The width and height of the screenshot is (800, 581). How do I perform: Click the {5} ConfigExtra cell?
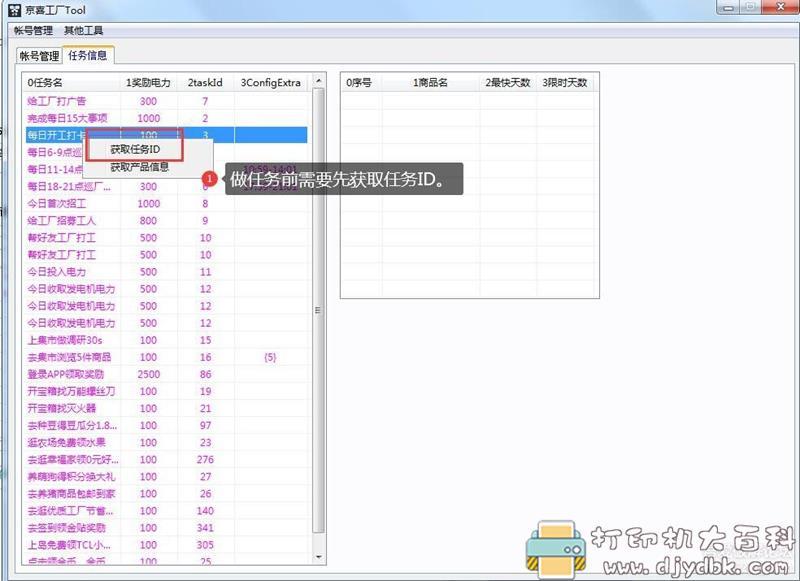coord(270,357)
